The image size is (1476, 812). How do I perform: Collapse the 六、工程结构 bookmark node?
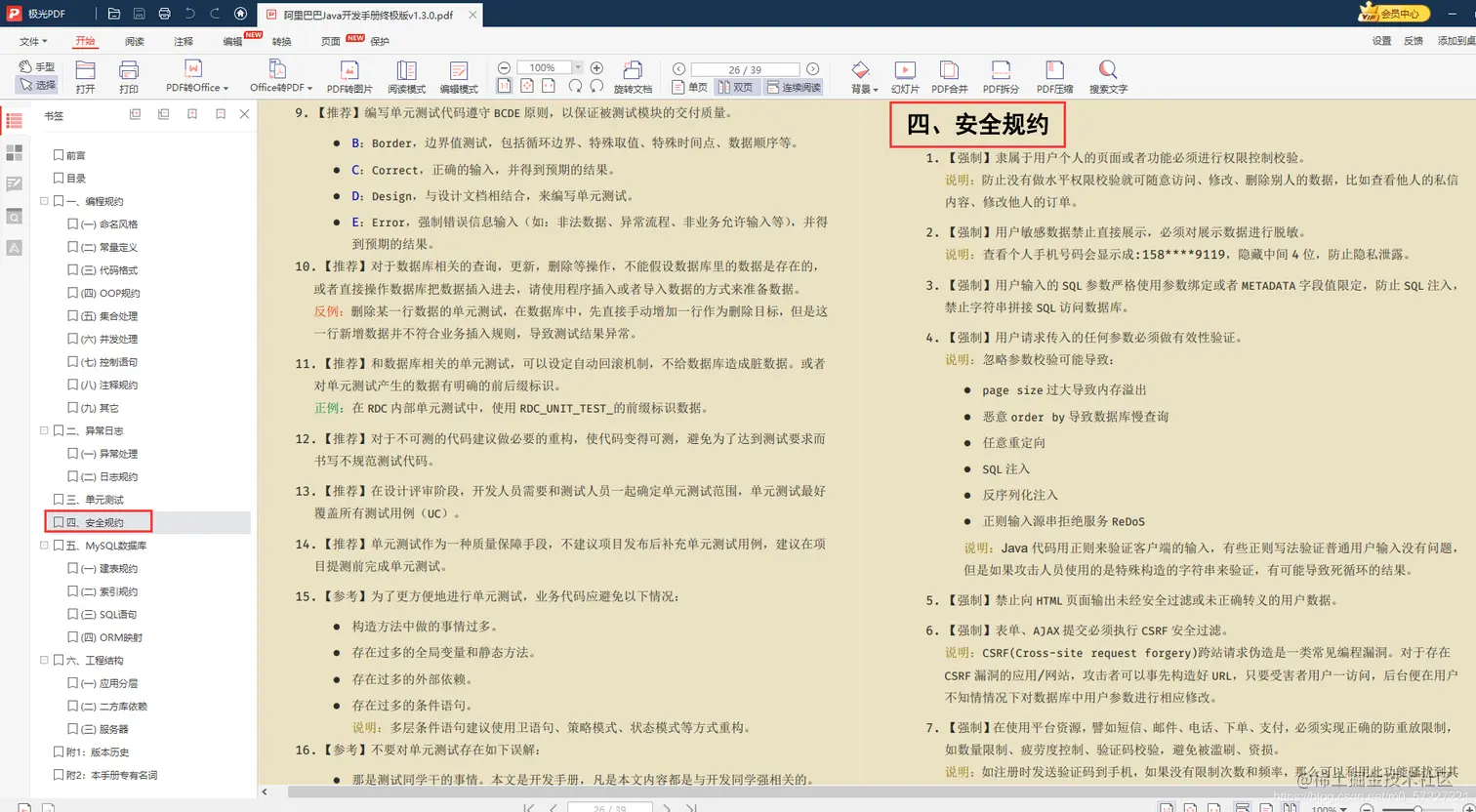pos(44,660)
